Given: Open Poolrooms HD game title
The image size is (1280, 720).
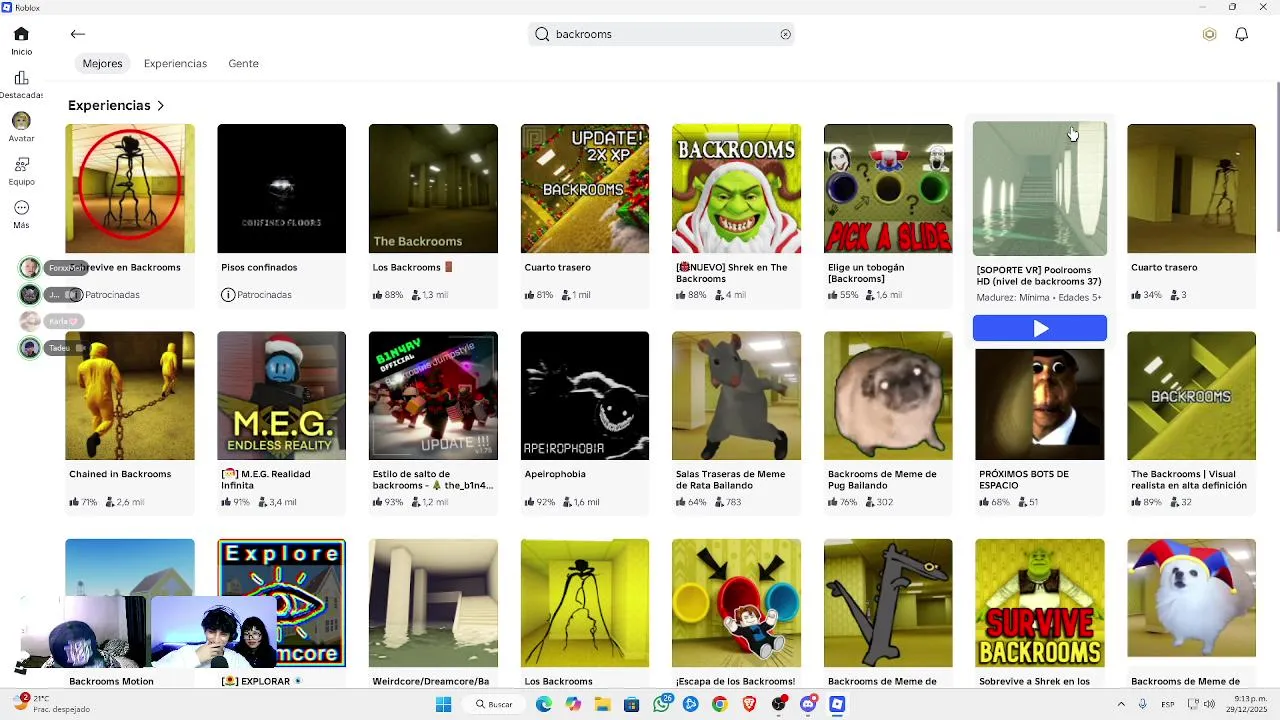Looking at the screenshot, I should tap(1039, 275).
